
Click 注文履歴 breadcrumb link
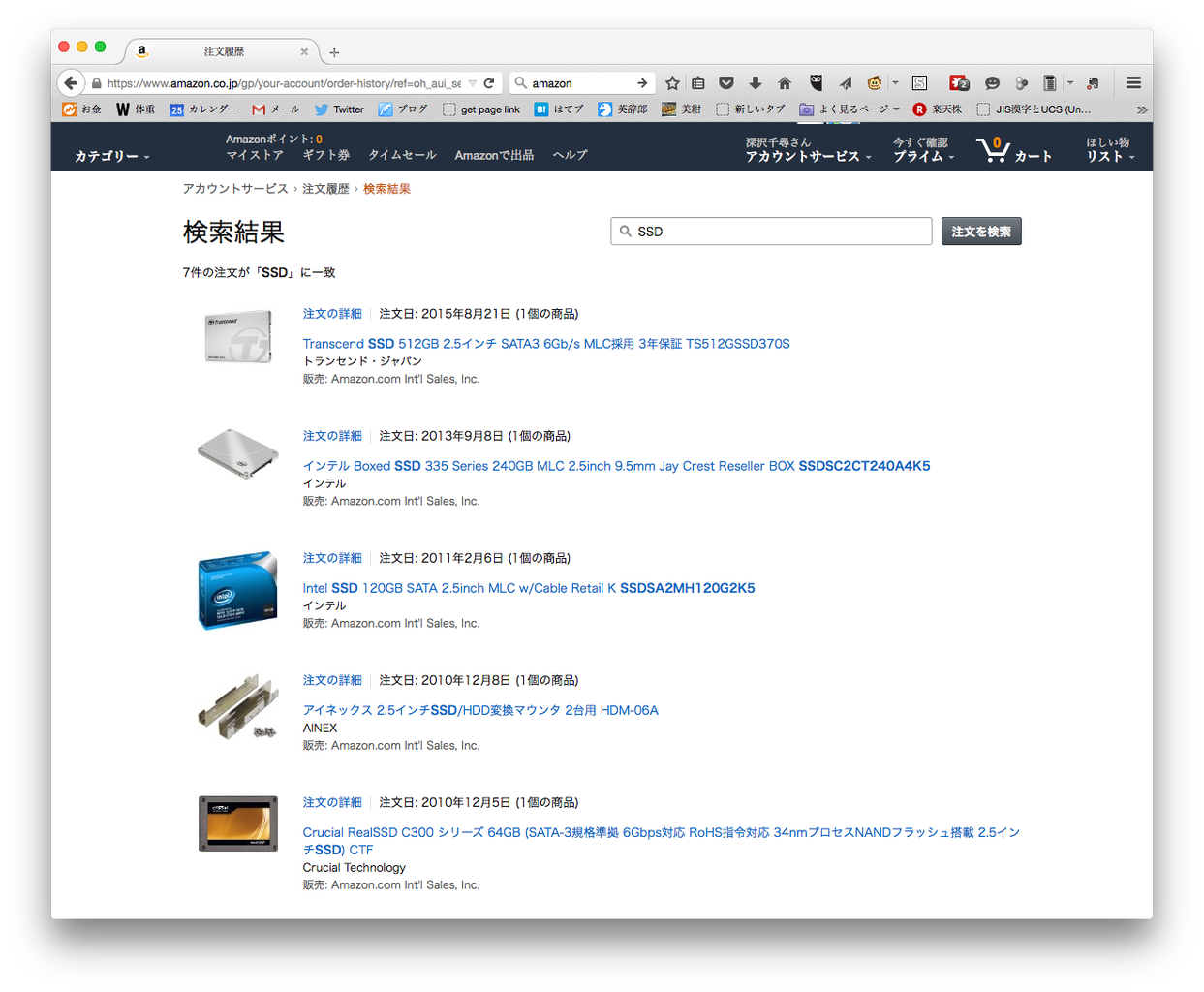pos(325,189)
